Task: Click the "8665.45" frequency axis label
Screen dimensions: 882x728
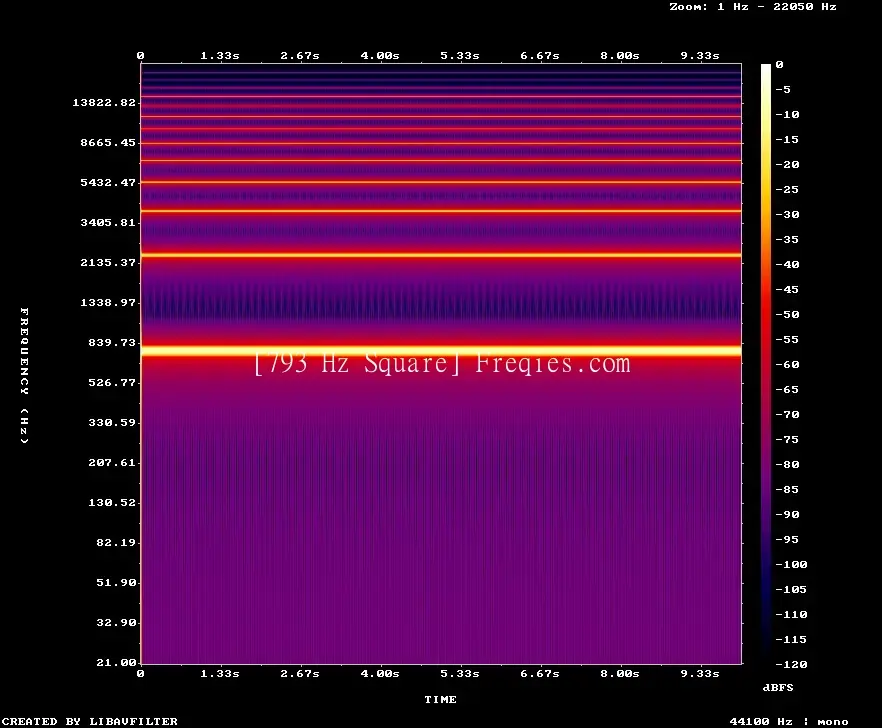Action: [x=108, y=142]
